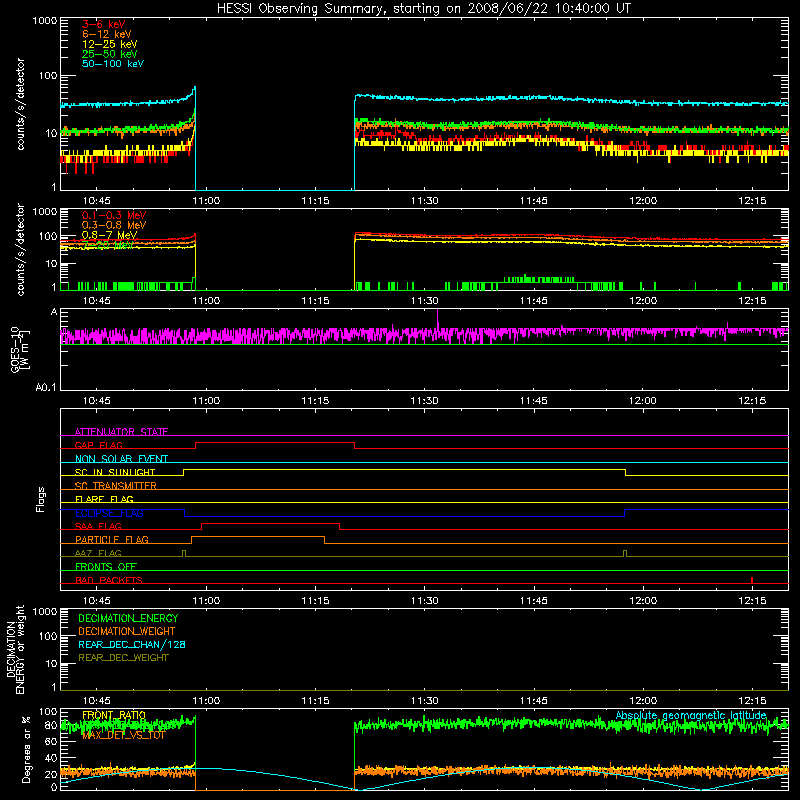Click the 0.1-0.3 MeV legend label
Viewport: 800px width, 800px height.
click(114, 215)
